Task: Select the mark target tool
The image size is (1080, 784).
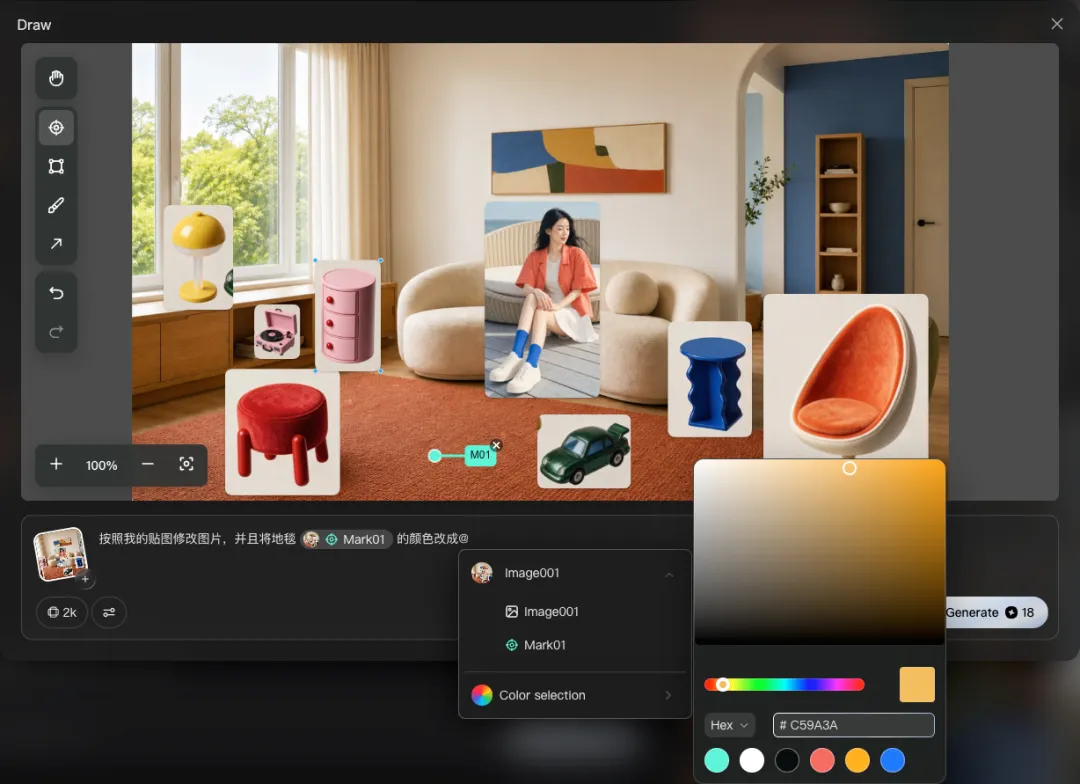Action: coord(56,127)
